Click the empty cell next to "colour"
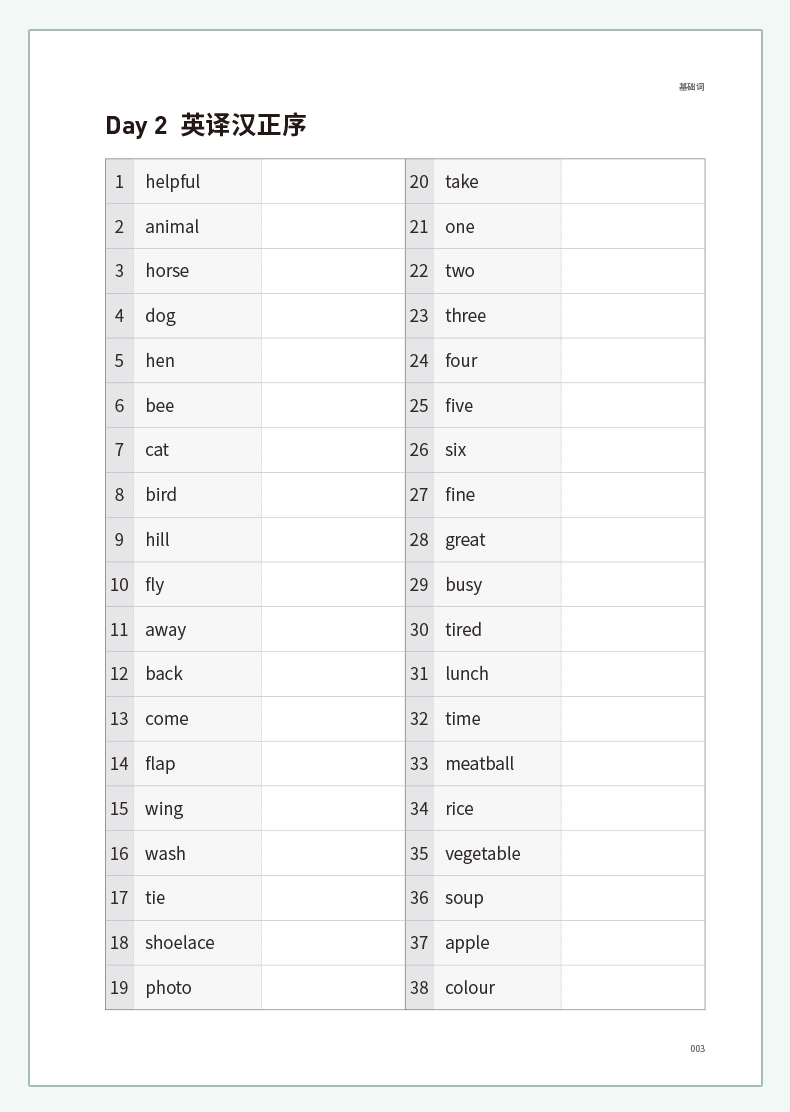The image size is (790, 1112). click(x=632, y=988)
